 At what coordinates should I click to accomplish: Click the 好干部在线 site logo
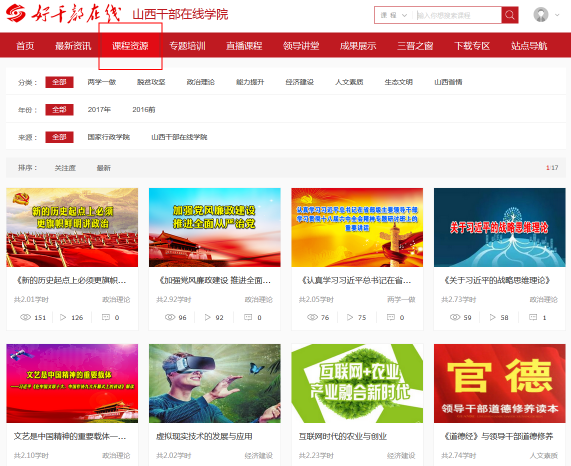63,14
